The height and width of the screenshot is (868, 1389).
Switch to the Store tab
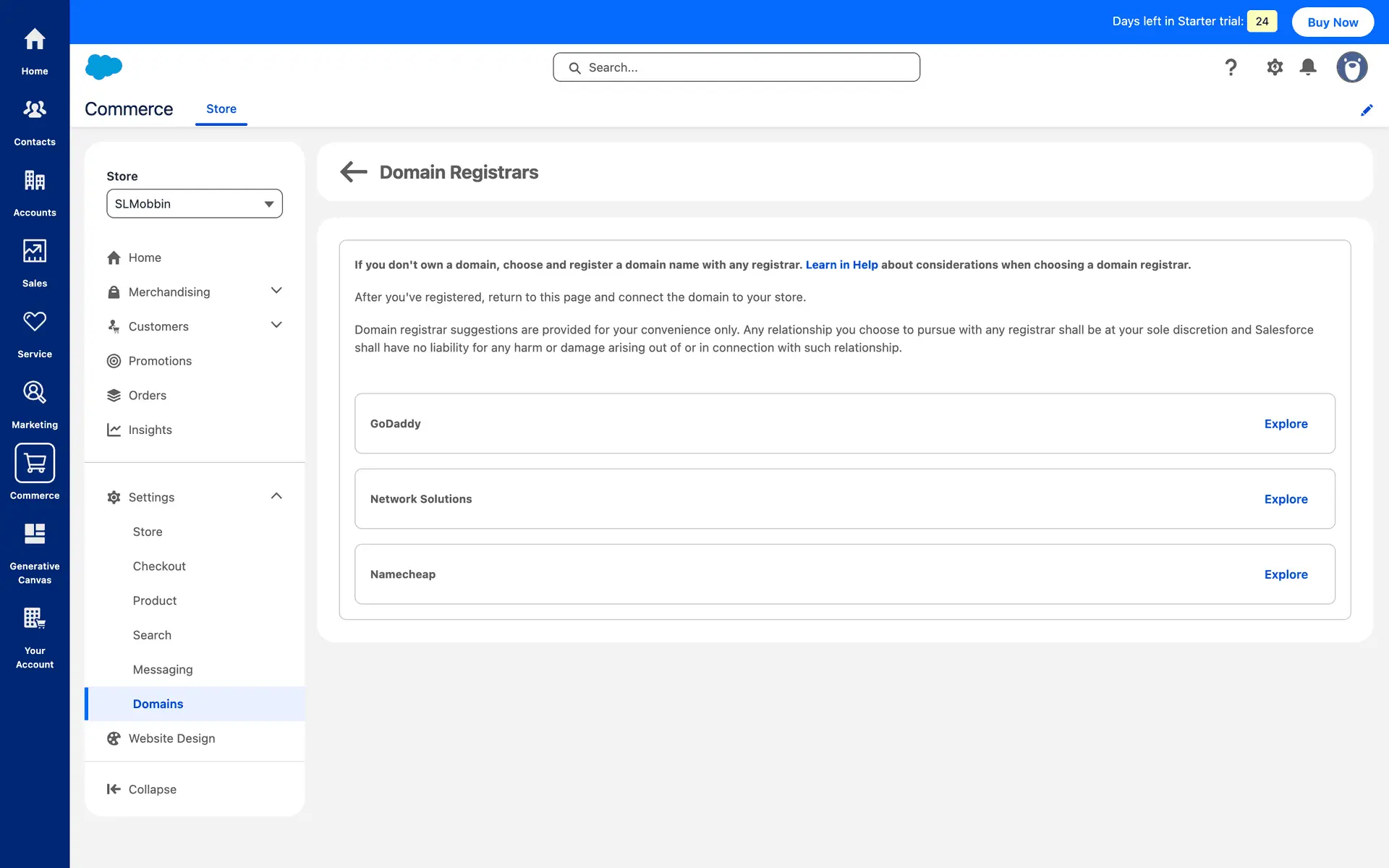tap(221, 109)
